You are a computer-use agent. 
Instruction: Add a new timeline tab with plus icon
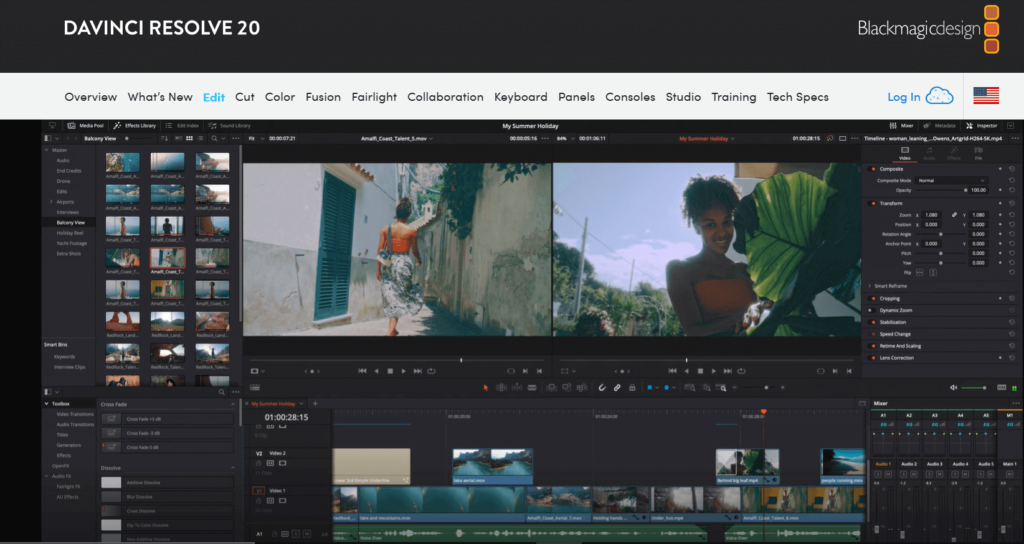tap(315, 404)
